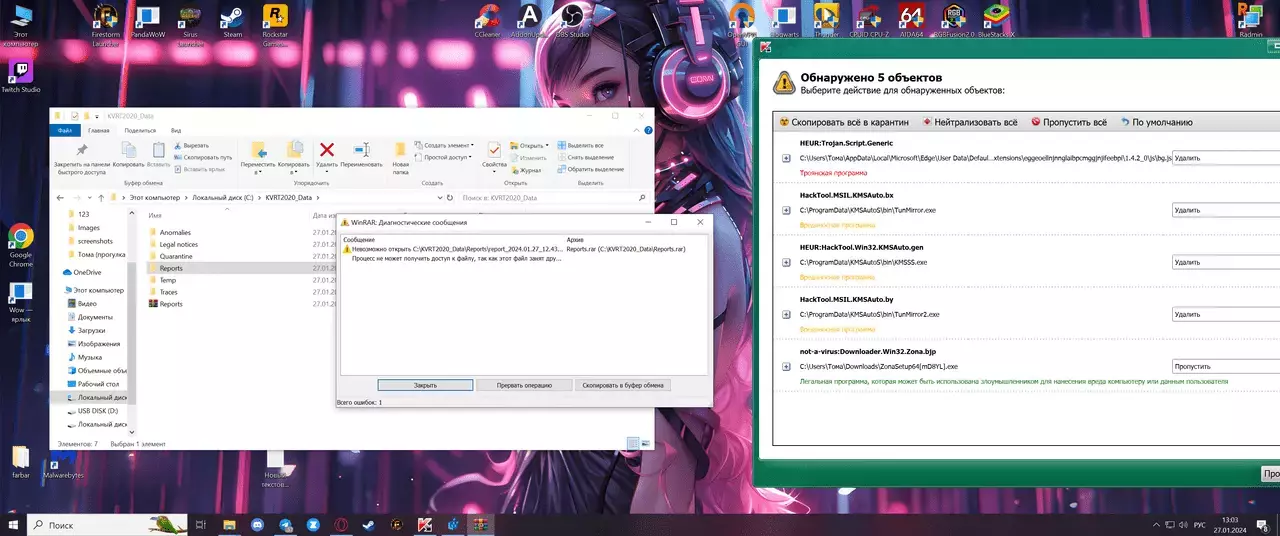
Task: Select the Anomalies folder in file list
Action: point(175,232)
